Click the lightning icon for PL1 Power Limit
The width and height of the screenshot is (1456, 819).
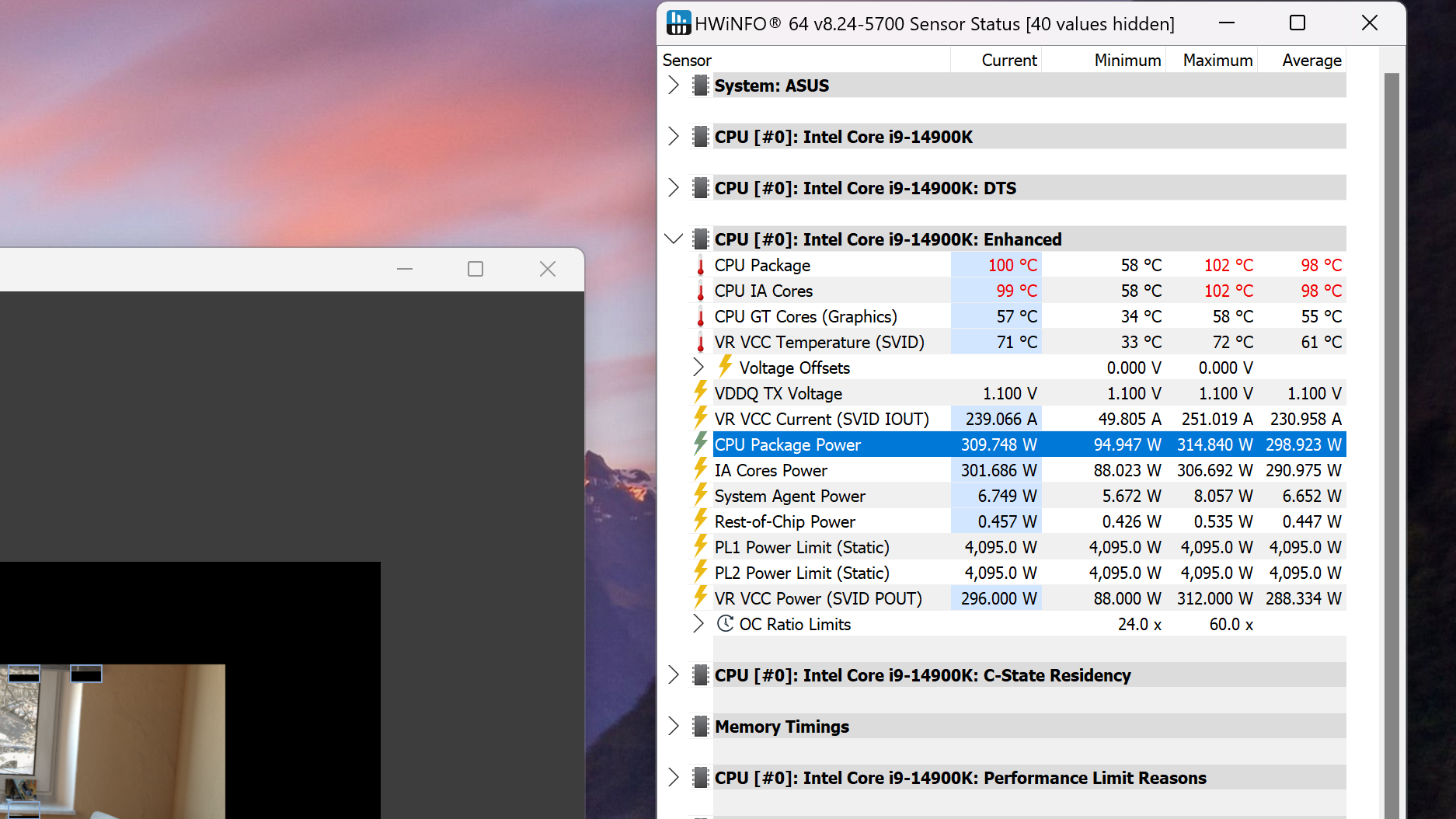click(x=701, y=545)
